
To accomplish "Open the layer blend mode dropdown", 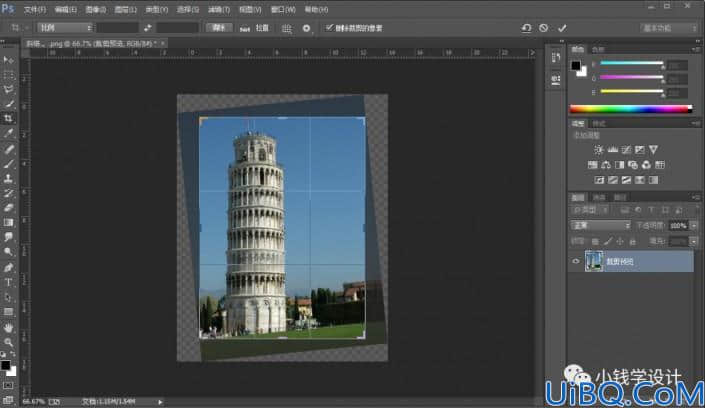I will click(x=600, y=225).
